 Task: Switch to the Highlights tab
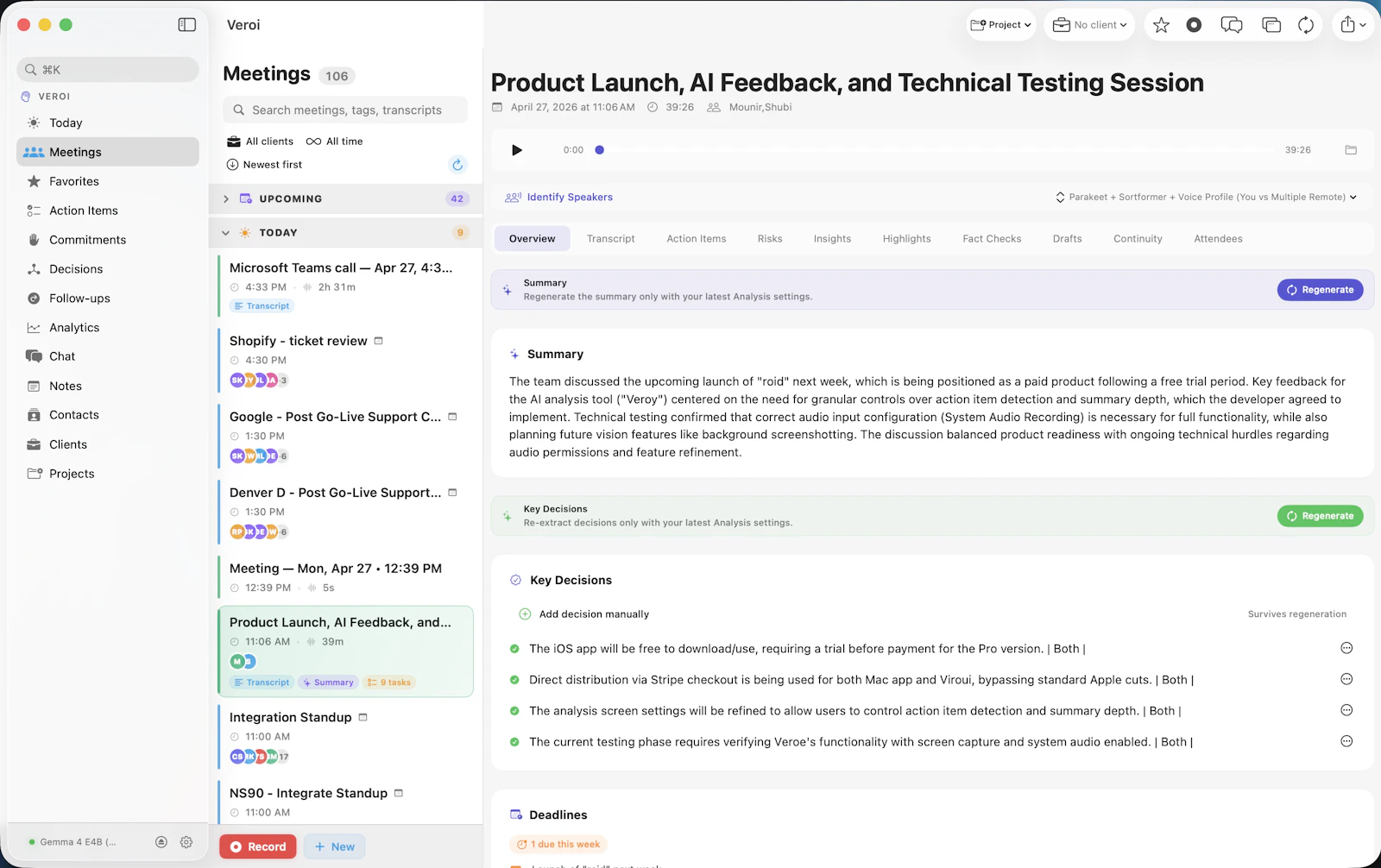[x=906, y=239]
